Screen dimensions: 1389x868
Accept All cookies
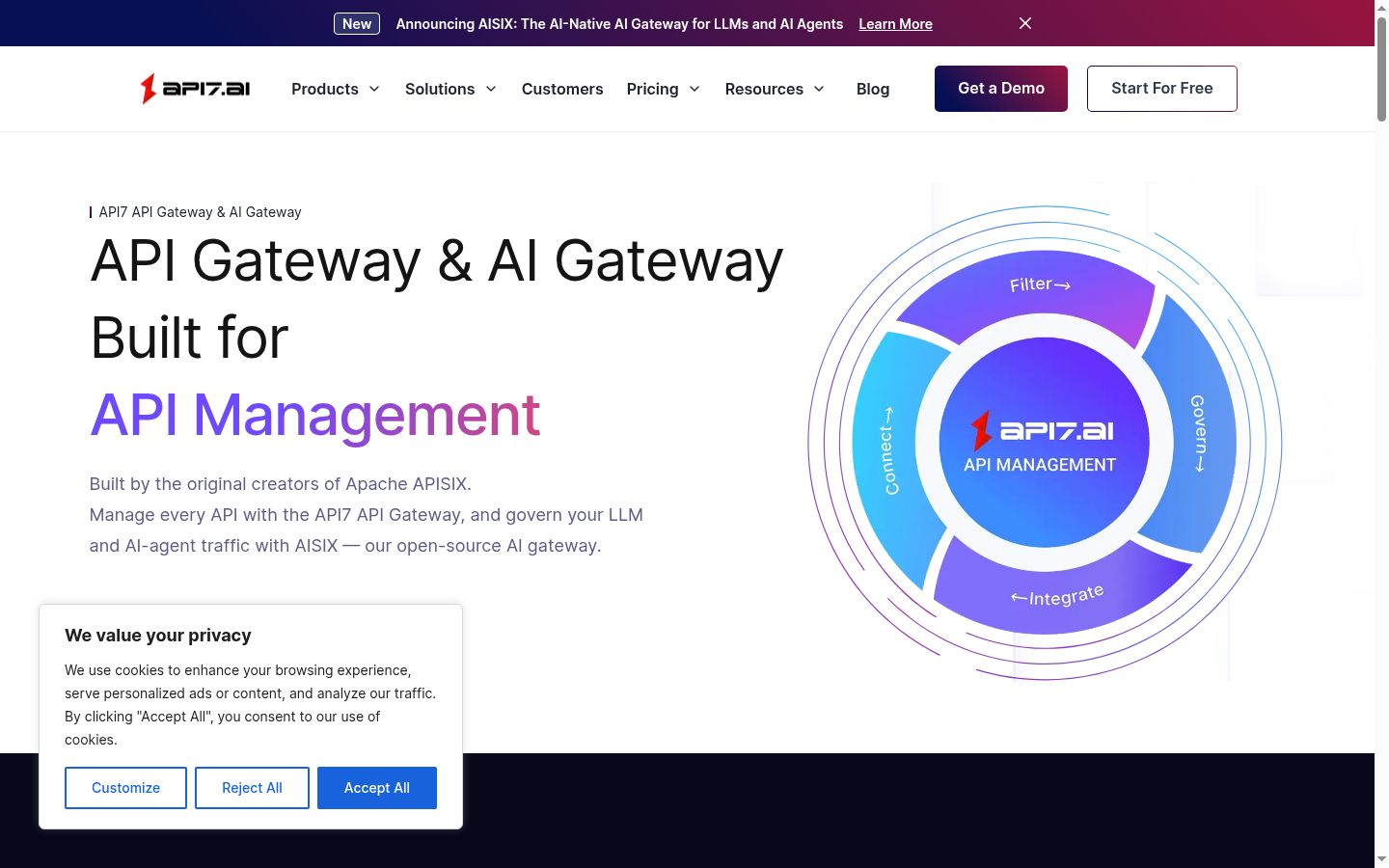click(377, 788)
